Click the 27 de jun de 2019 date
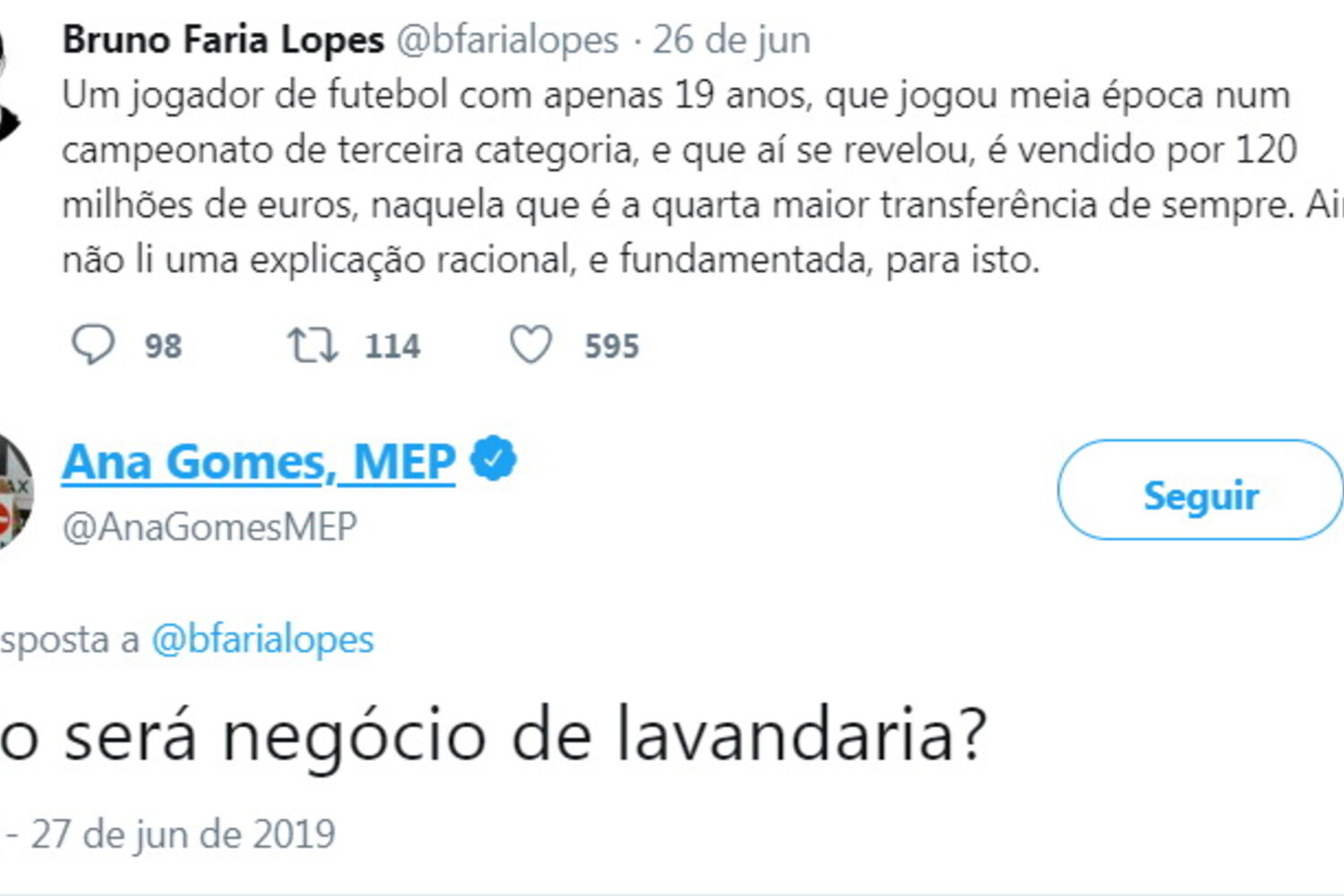The height and width of the screenshot is (896, 1344). tap(183, 834)
